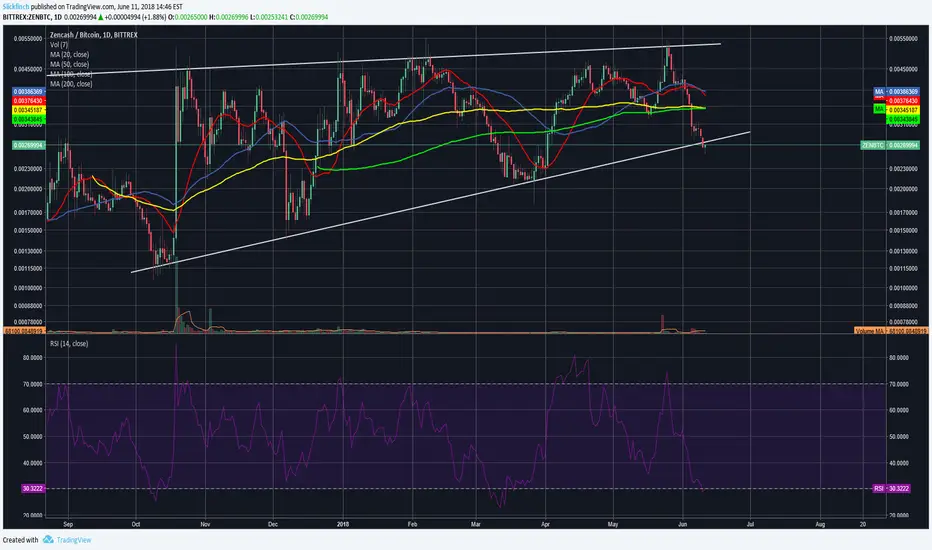Click the May label on time axis
932x550 pixels.
click(x=613, y=524)
